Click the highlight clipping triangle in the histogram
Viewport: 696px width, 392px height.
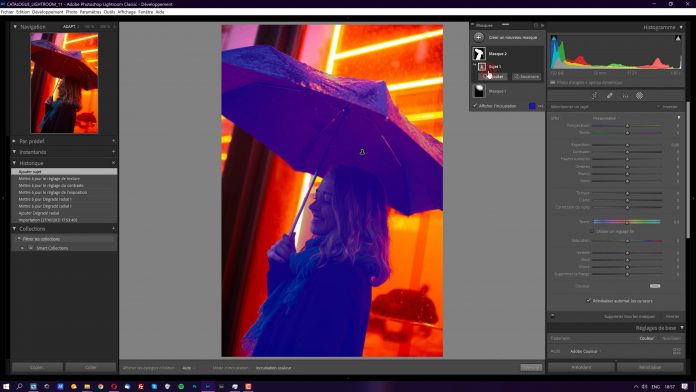coord(678,39)
